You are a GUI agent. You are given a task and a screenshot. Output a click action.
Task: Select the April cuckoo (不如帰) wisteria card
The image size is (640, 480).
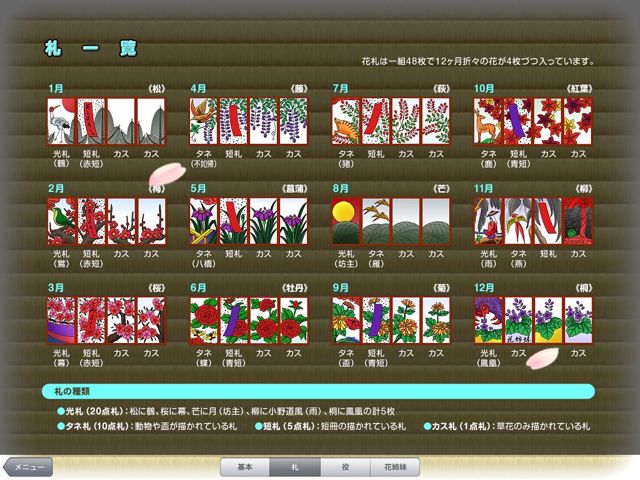[x=203, y=121]
